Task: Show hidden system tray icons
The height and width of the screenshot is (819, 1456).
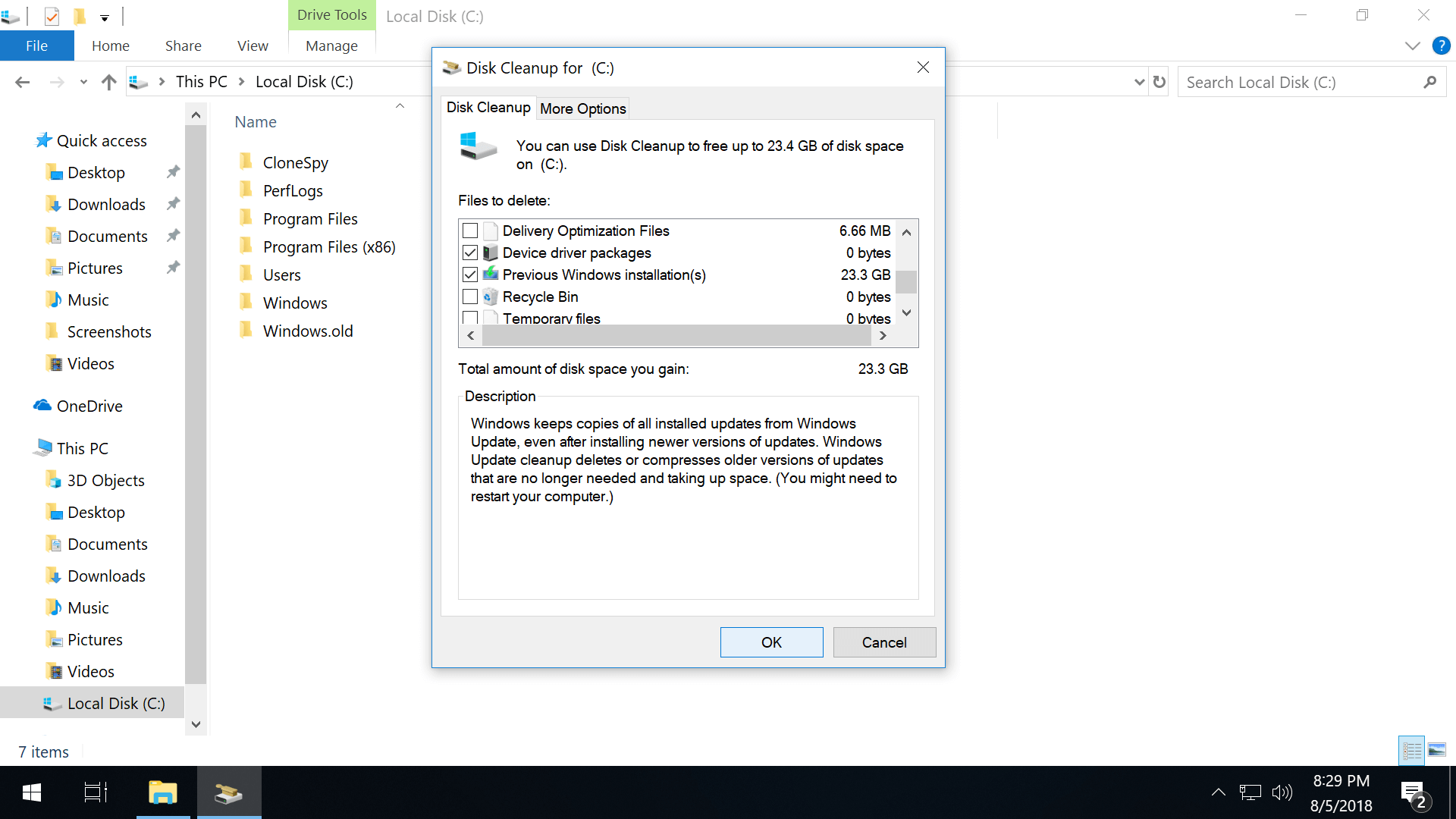Action: (1218, 793)
